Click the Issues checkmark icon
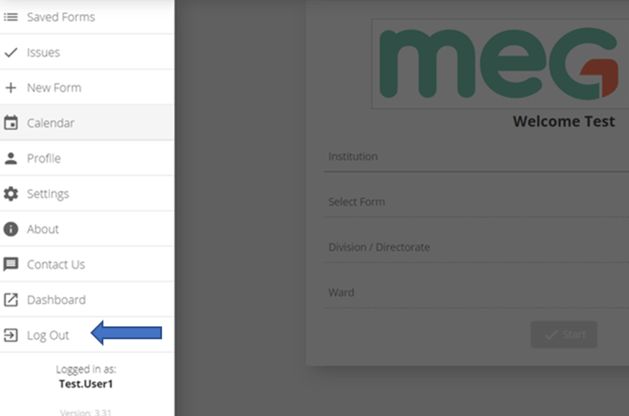Viewport: 629px width, 416px height. coord(11,52)
